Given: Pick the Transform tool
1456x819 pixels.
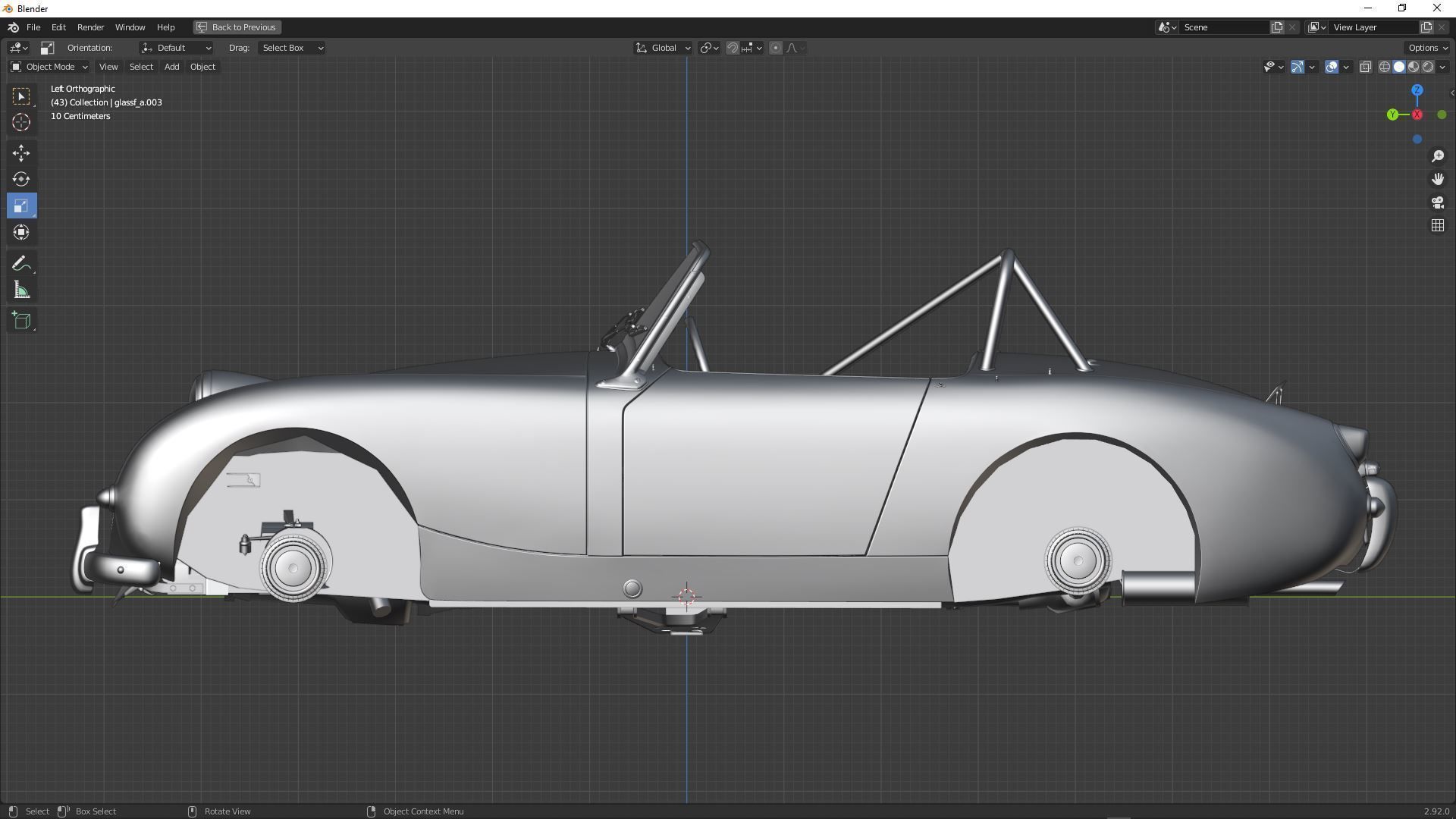Looking at the screenshot, I should click(21, 232).
